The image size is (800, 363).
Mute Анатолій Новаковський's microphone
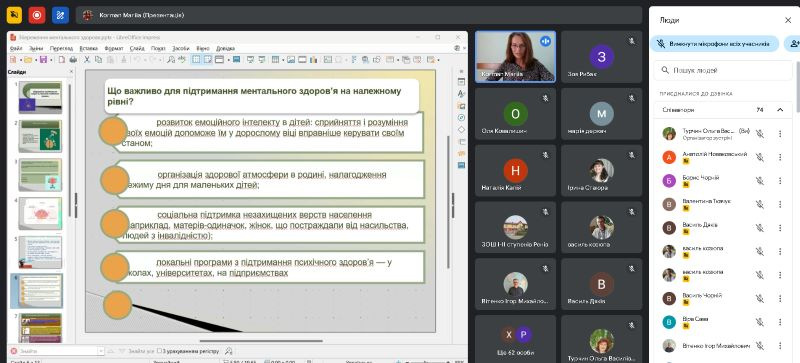[x=760, y=157]
